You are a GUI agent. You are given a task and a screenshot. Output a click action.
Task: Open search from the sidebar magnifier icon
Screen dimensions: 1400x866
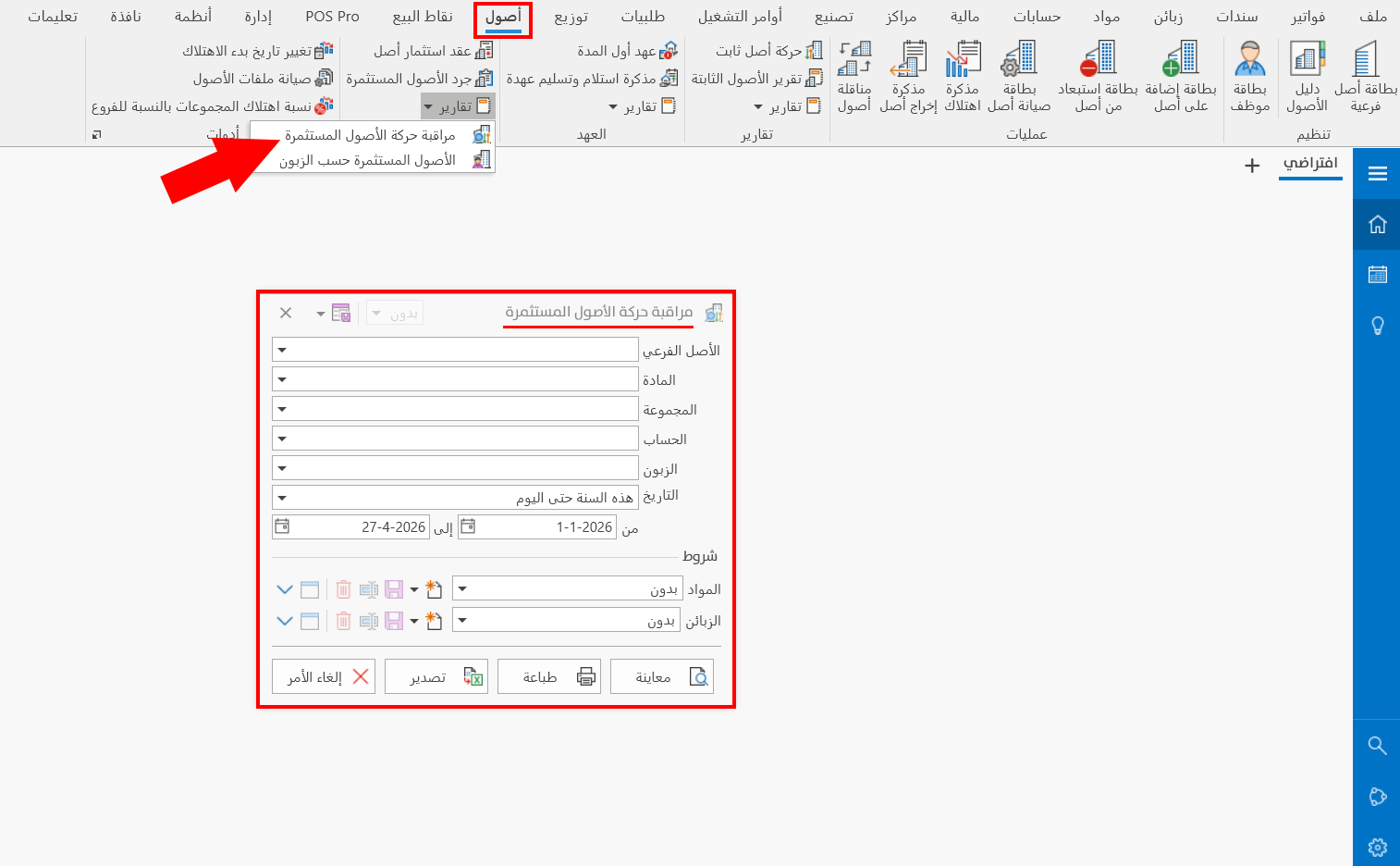coord(1377,746)
